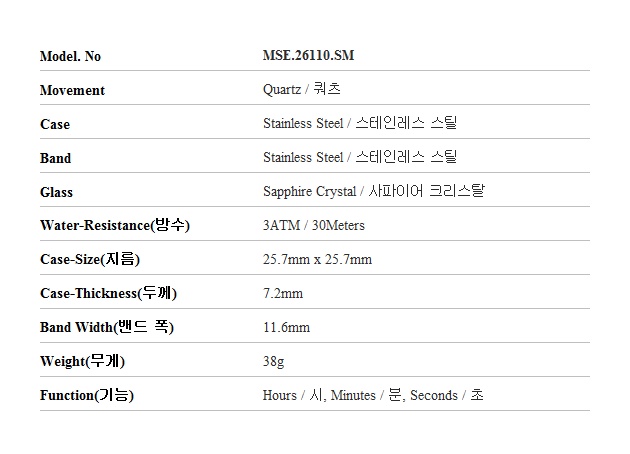Viewport: 630px width, 454px height.
Task: Click the Hours, Minutes, Seconds function value
Action: [x=373, y=396]
